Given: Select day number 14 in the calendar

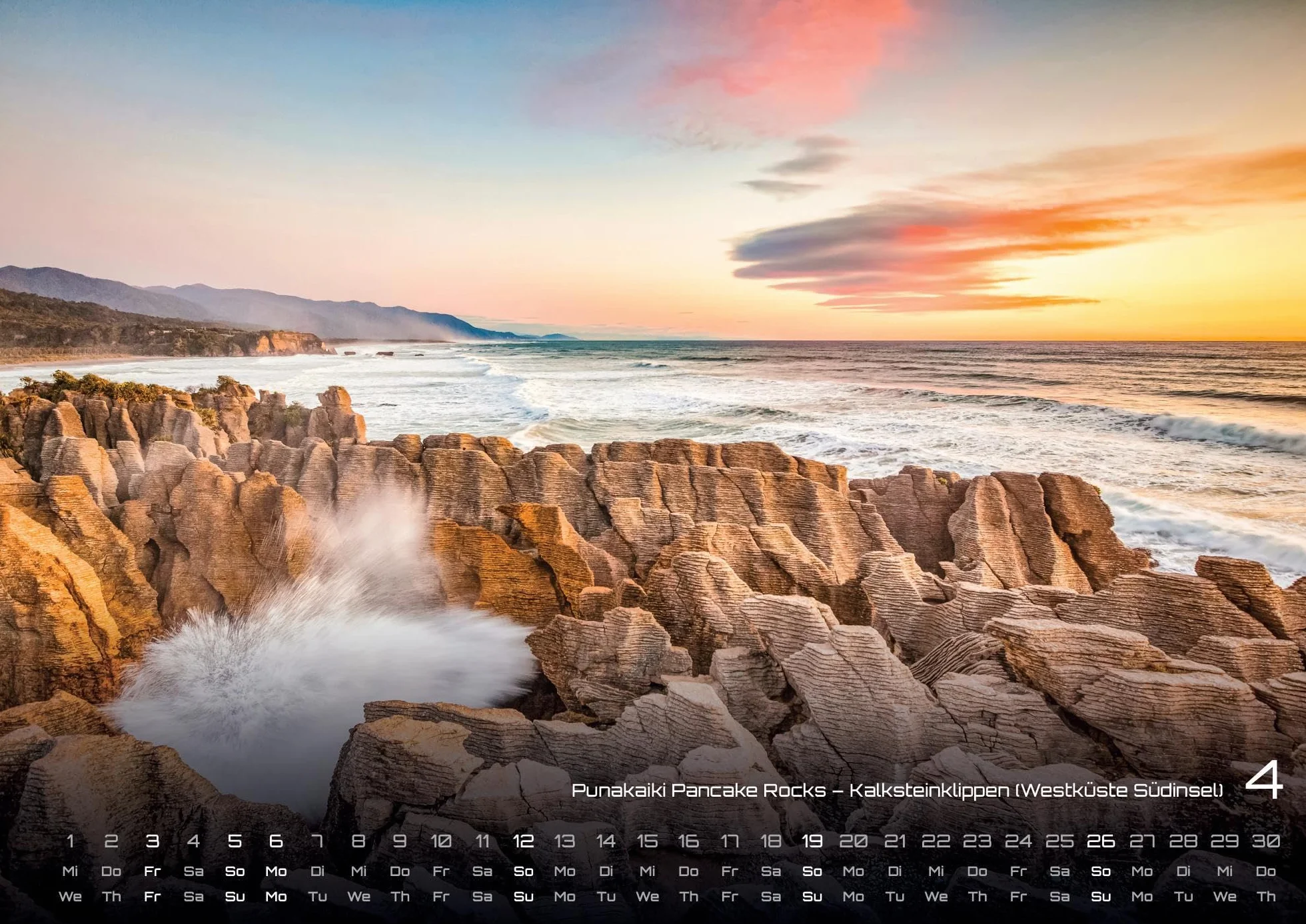Looking at the screenshot, I should coord(606,841).
